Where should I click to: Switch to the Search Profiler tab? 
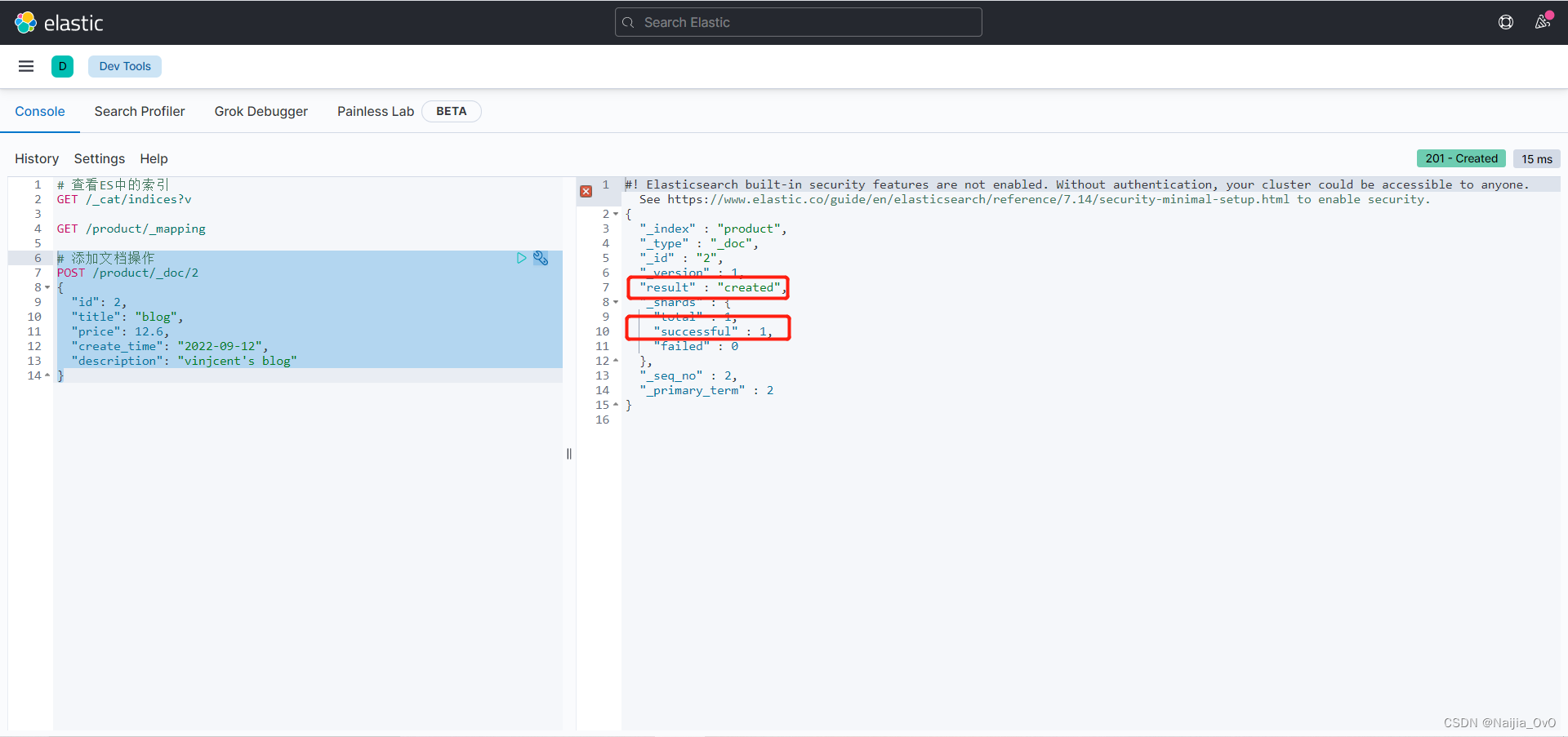pyautogui.click(x=140, y=111)
